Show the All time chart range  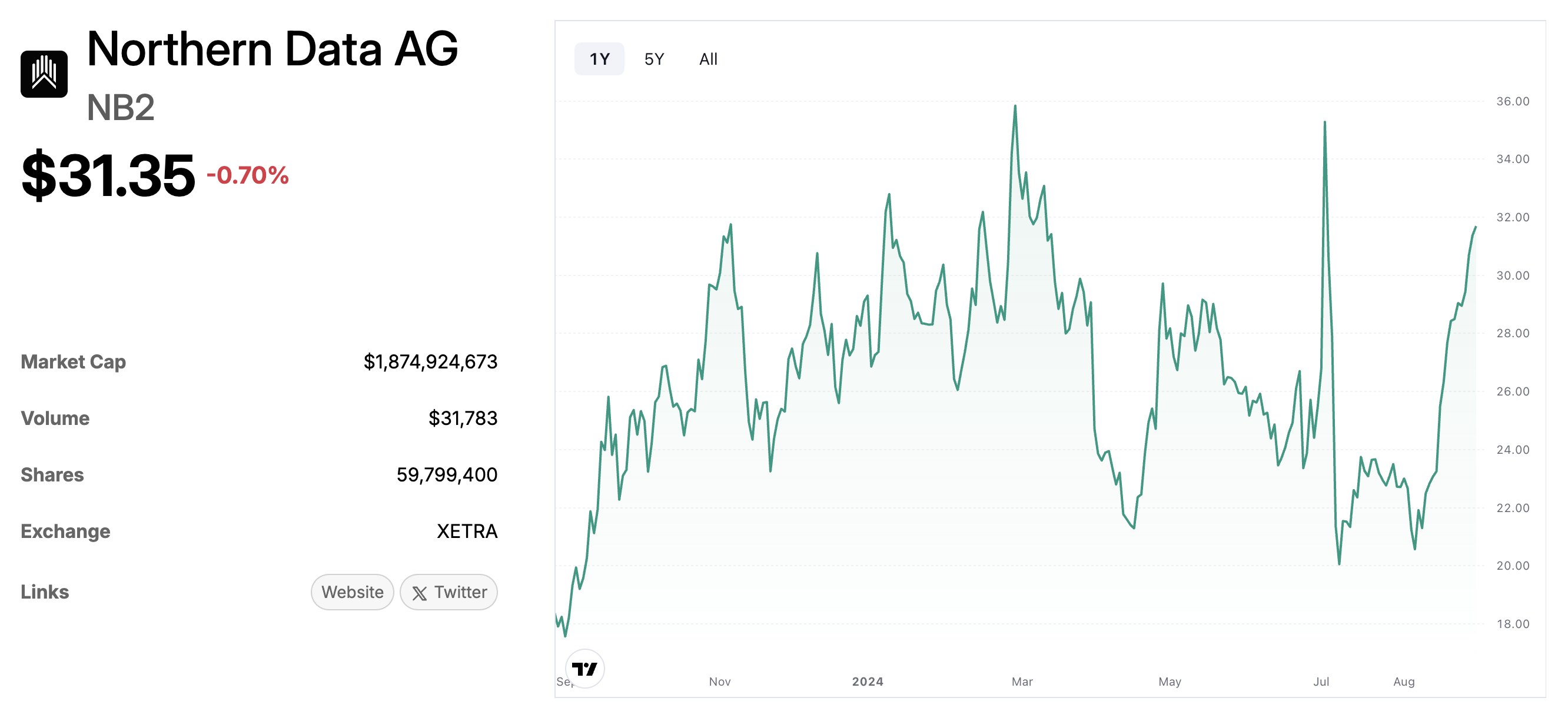pos(708,59)
